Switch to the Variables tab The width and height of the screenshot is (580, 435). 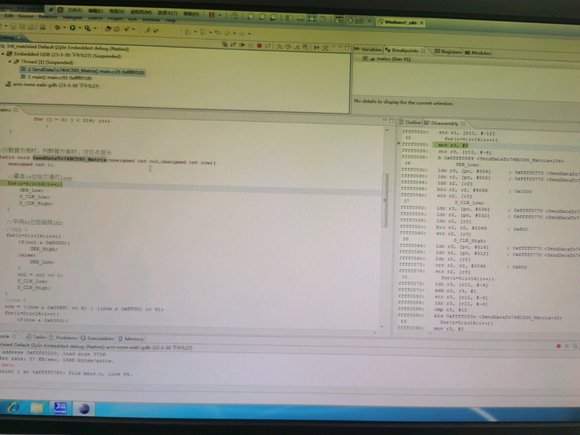pos(368,50)
